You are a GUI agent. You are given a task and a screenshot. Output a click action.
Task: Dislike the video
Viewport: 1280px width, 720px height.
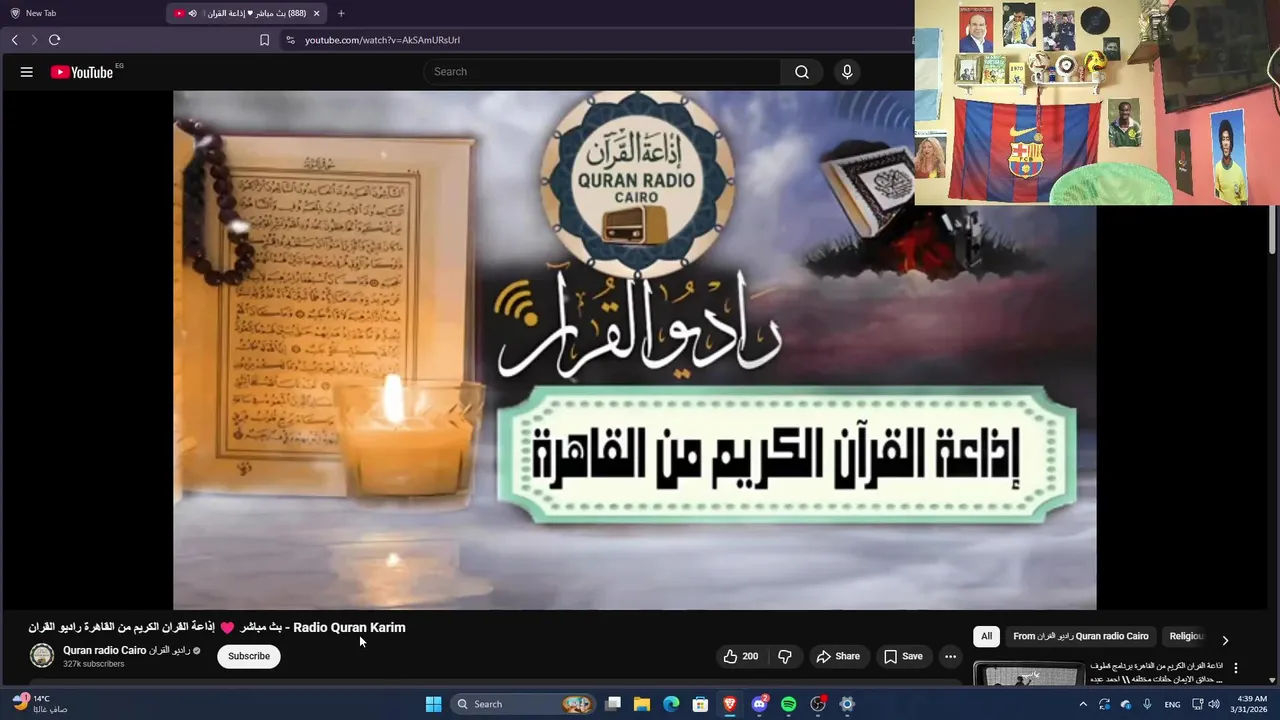tap(785, 656)
